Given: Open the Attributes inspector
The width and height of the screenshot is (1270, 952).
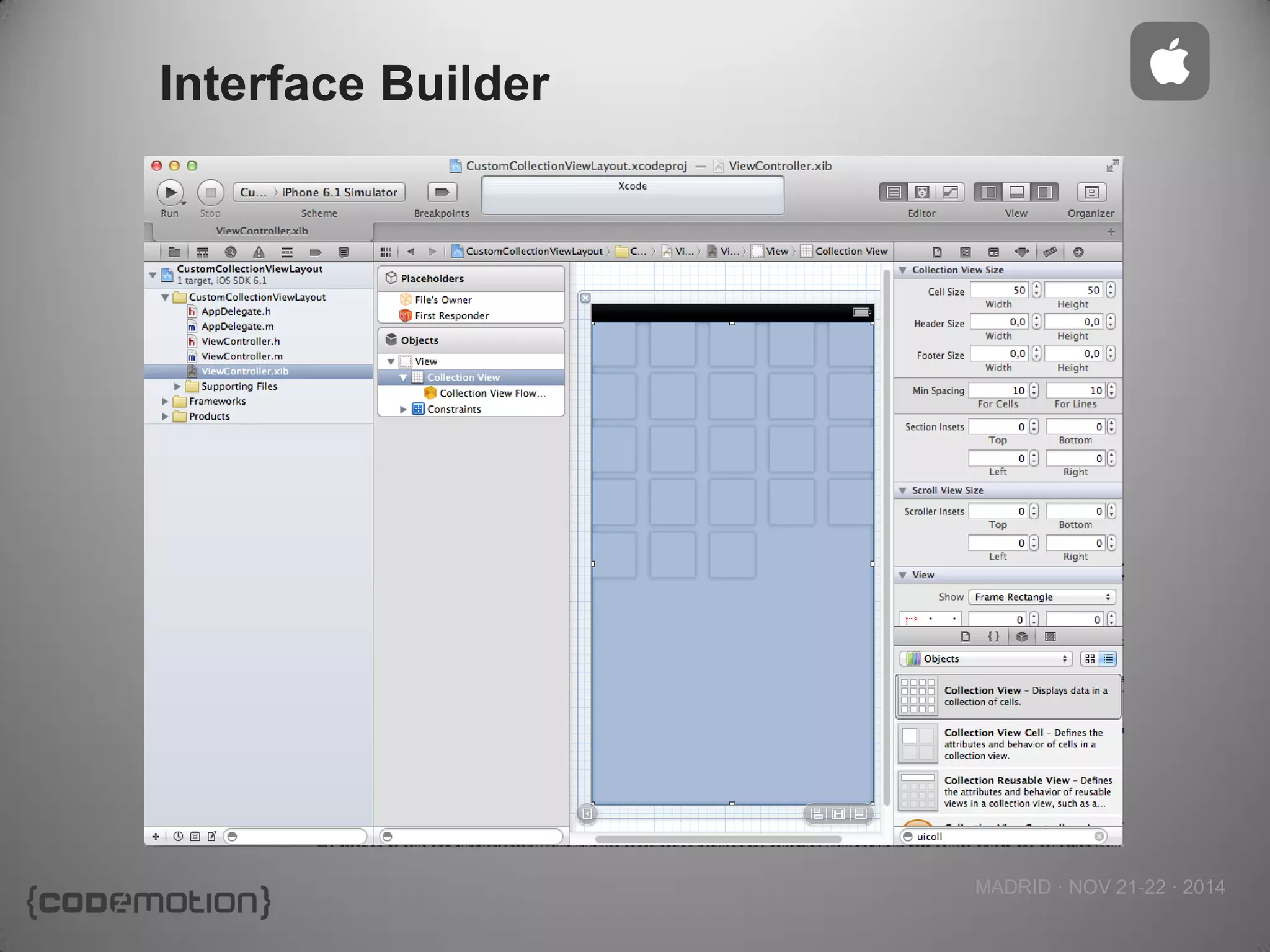Looking at the screenshot, I should click(1022, 252).
